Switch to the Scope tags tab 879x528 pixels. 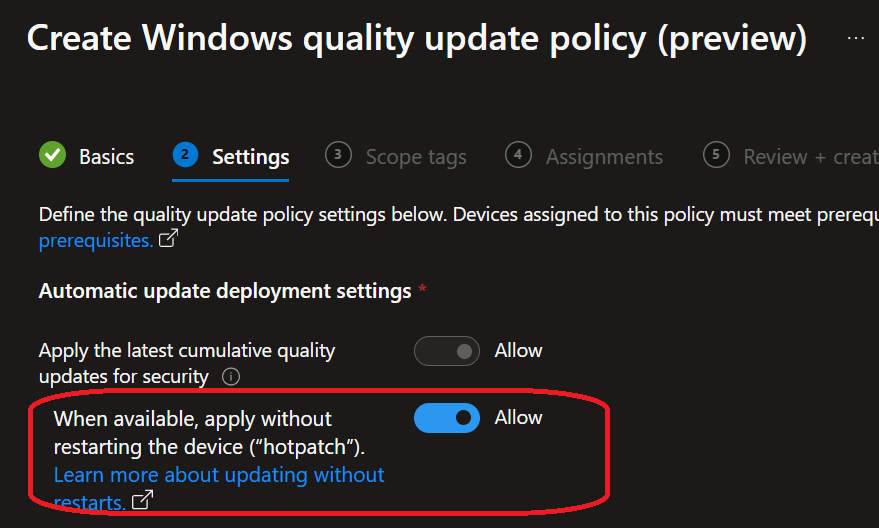(416, 157)
